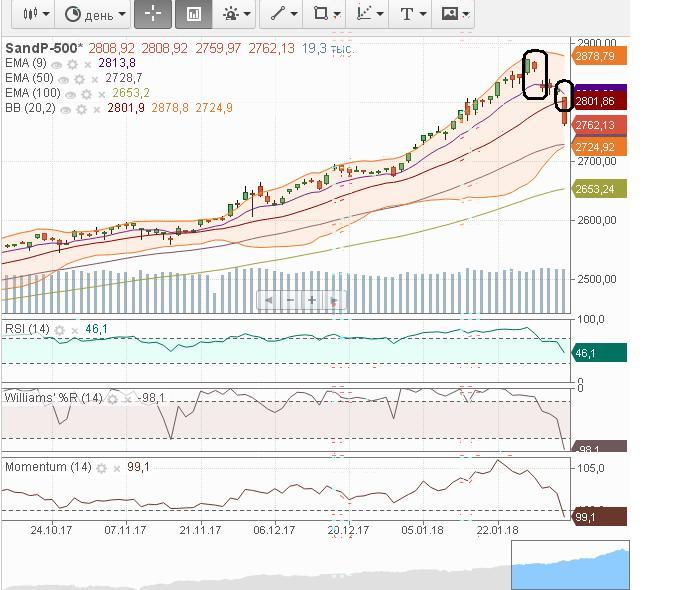Activate the crosshair cursor tool
Viewport: 674px width, 590px height.
[x=153, y=14]
